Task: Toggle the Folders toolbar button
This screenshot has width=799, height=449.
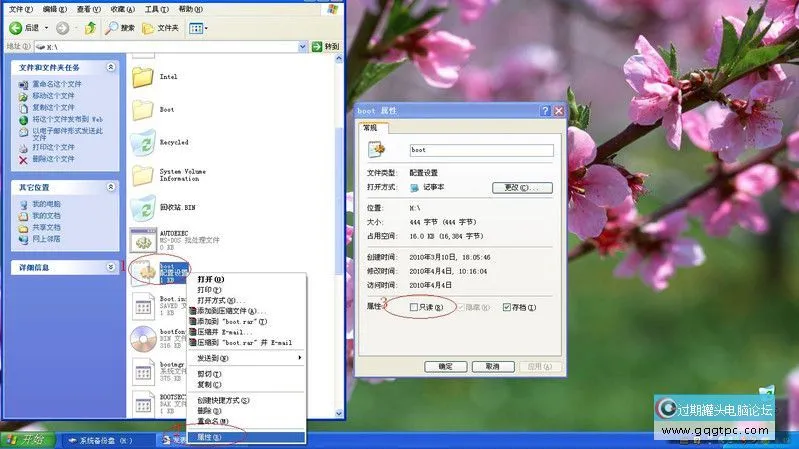Action: pos(161,28)
